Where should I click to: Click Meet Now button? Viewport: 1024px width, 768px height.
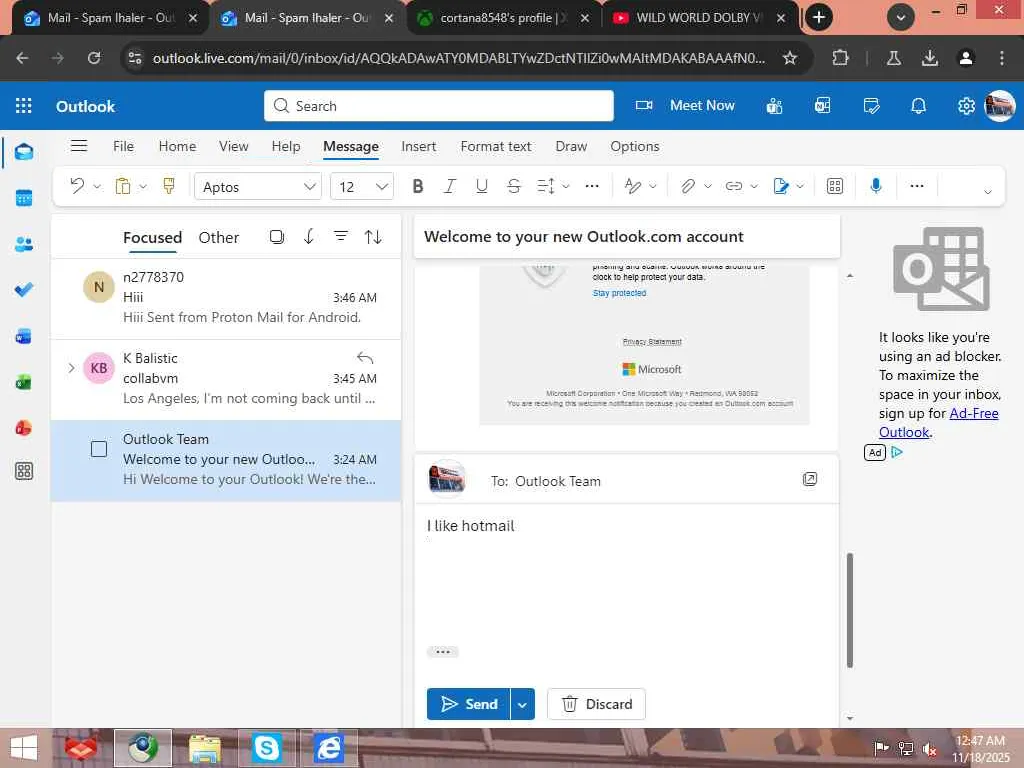point(685,105)
